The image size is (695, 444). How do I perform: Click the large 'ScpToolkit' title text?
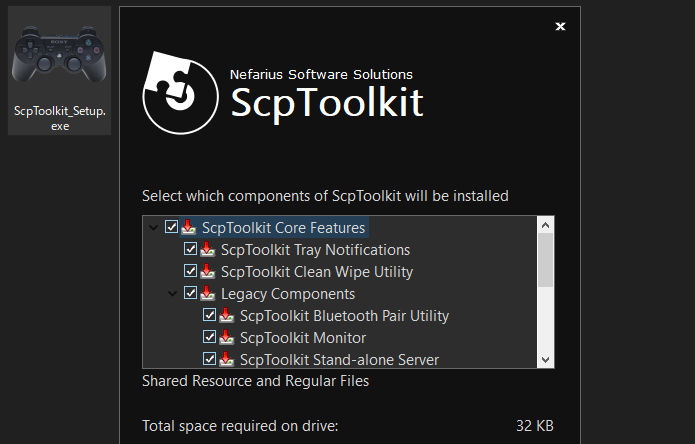pos(327,103)
